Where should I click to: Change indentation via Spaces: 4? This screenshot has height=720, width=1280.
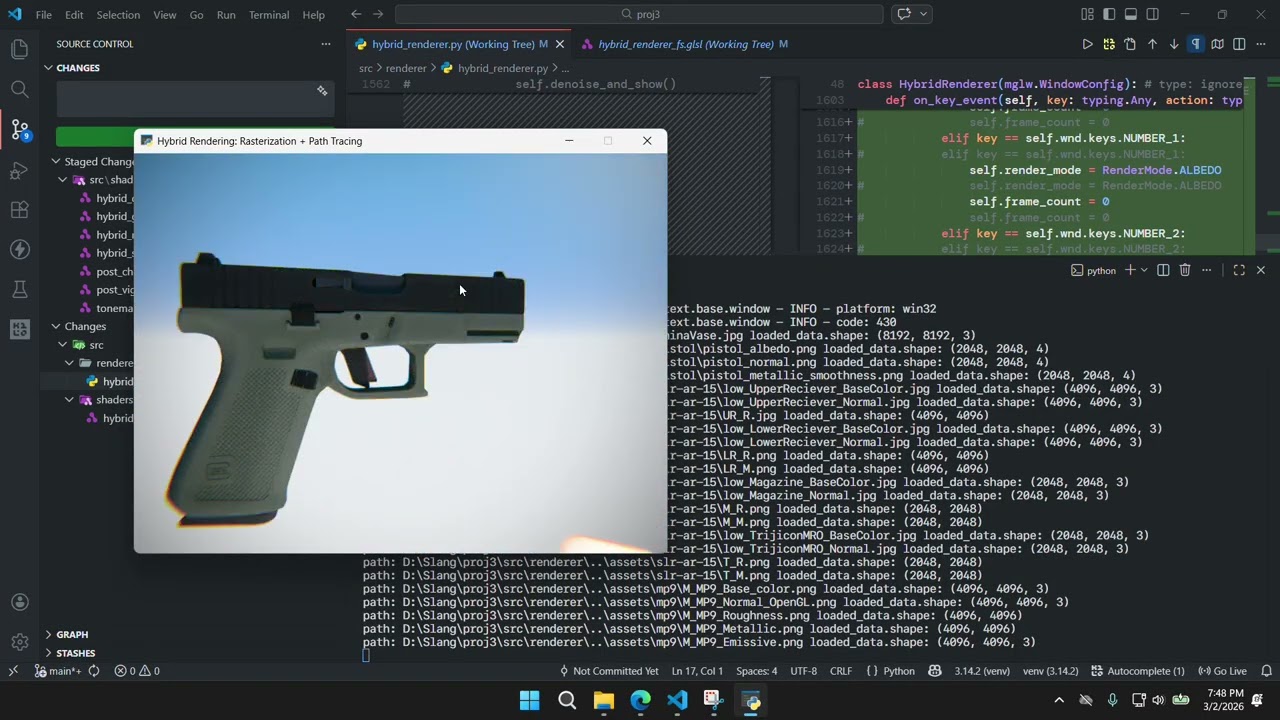756,671
